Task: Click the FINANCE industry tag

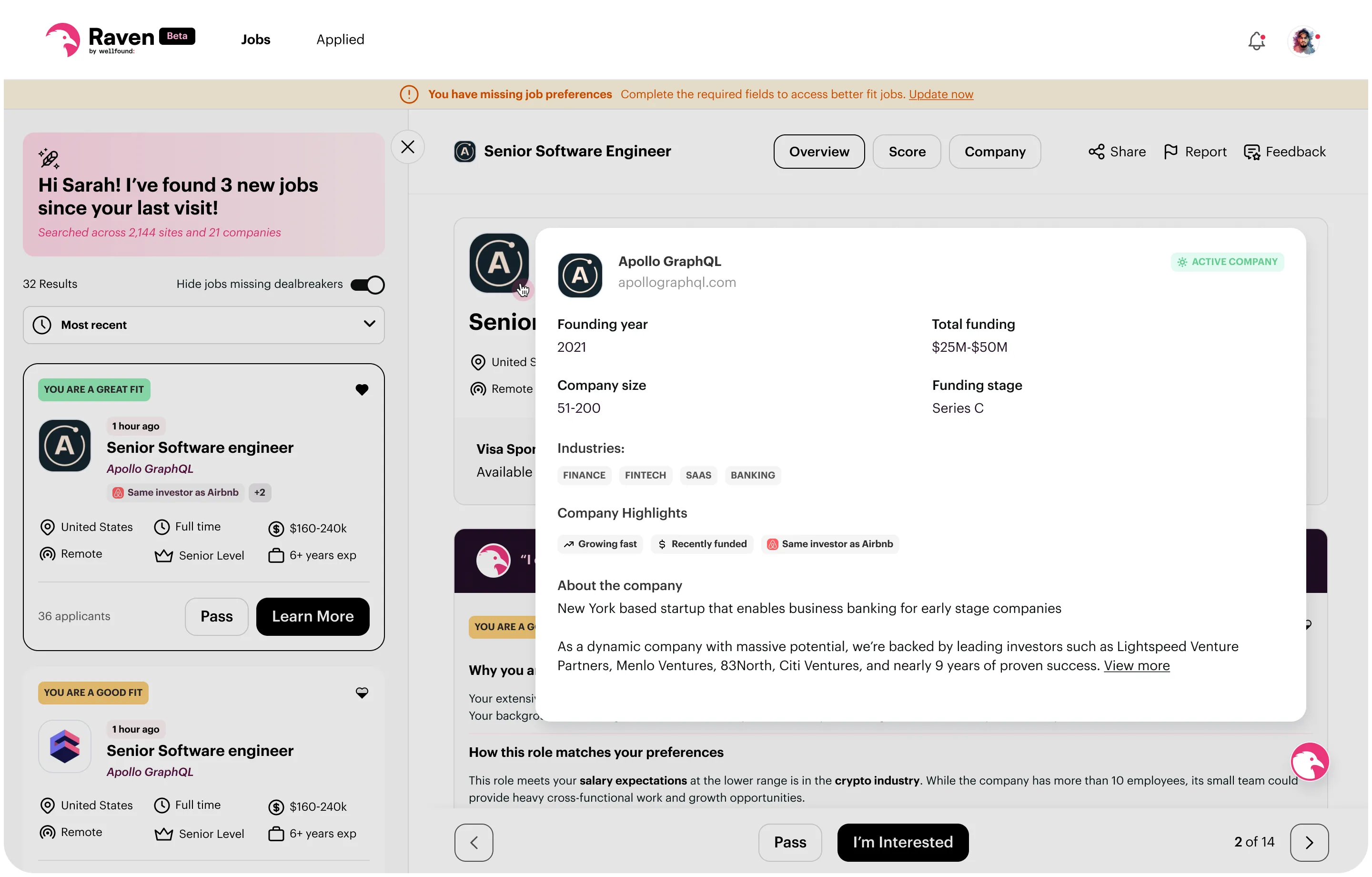Action: 584,476
